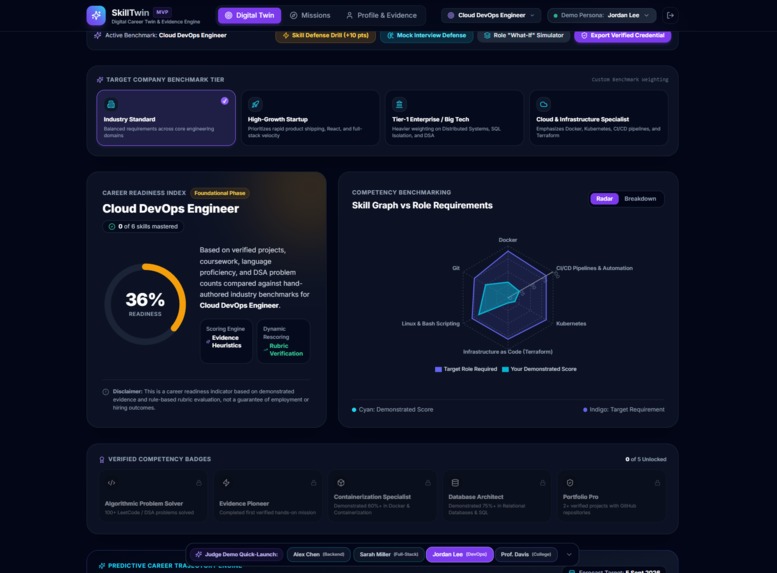
Task: Click the CI/CD Pipelines & Automation label
Action: tap(594, 268)
